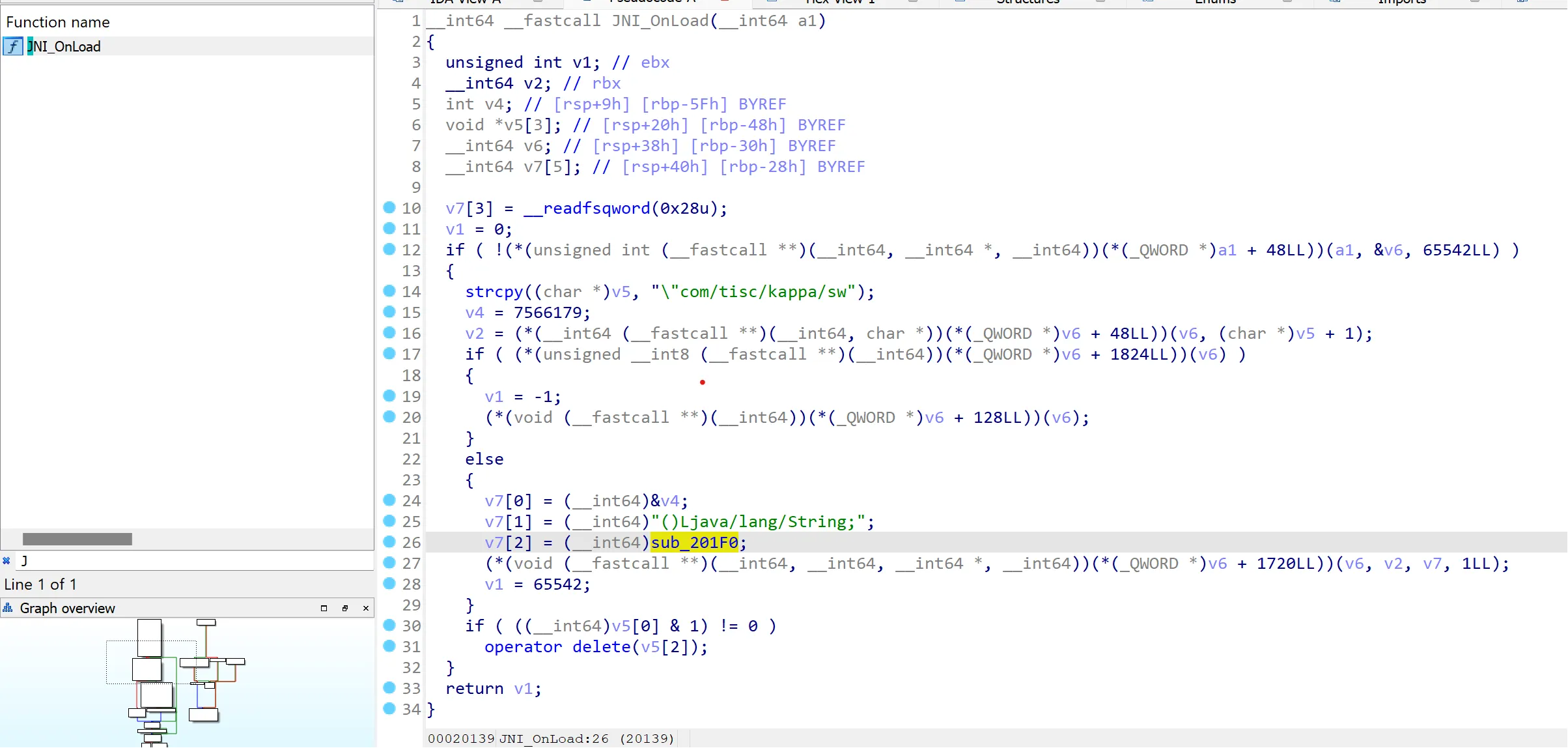Click the topmost tall node in Graph overview
The height and width of the screenshot is (748, 1568).
point(149,638)
